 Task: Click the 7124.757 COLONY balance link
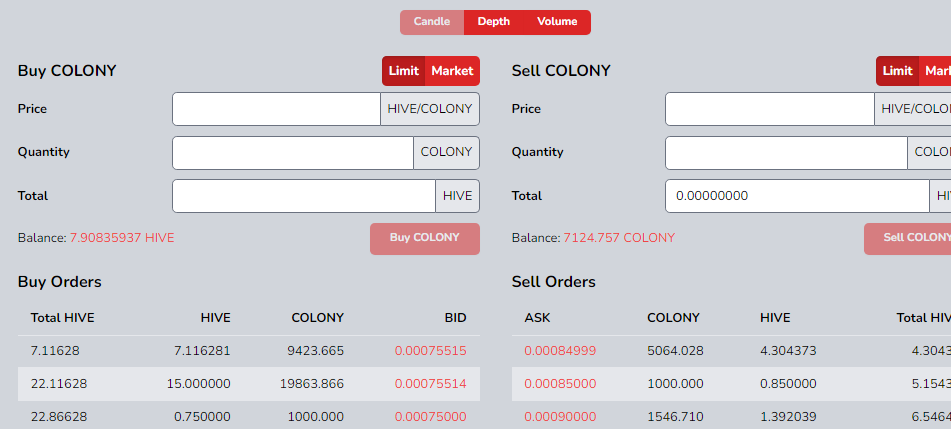click(619, 238)
